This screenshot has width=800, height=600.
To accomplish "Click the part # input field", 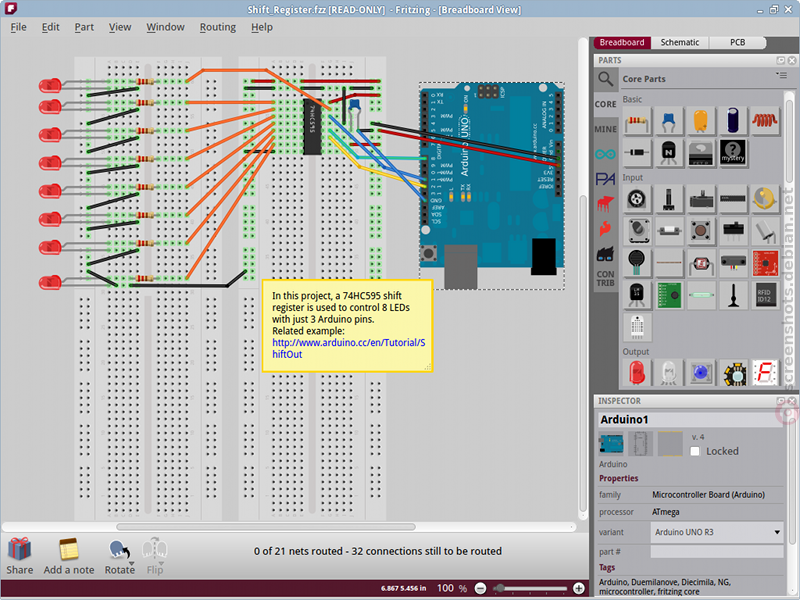I will pyautogui.click(x=717, y=552).
